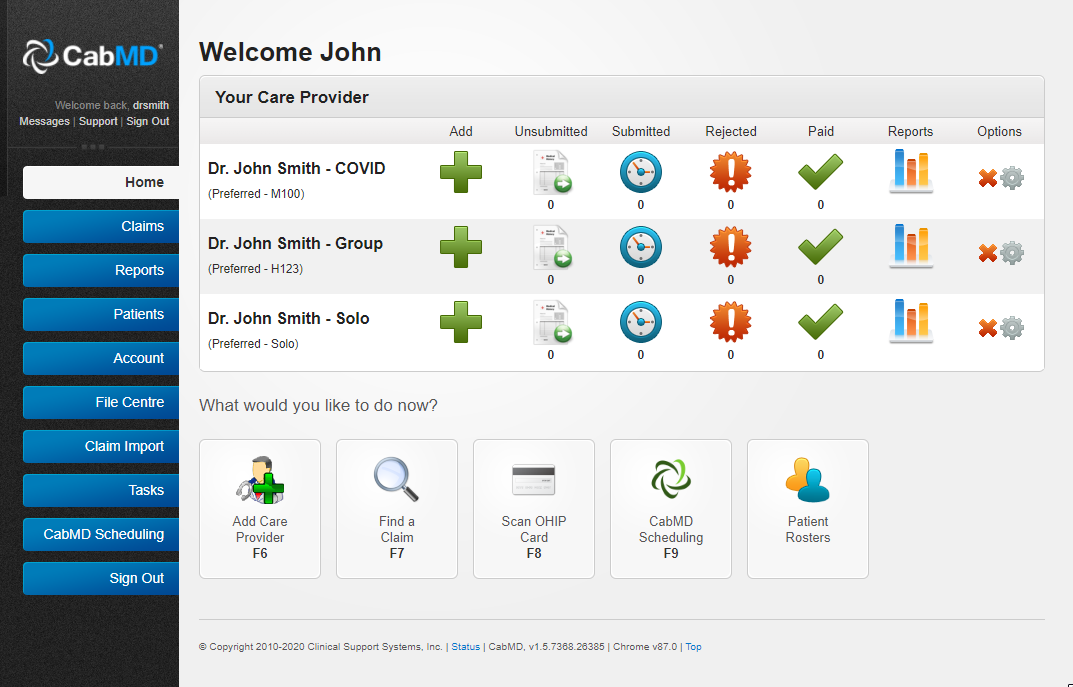The image size is (1073, 687).
Task: Select File Centre from the sidebar
Action: (x=102, y=402)
